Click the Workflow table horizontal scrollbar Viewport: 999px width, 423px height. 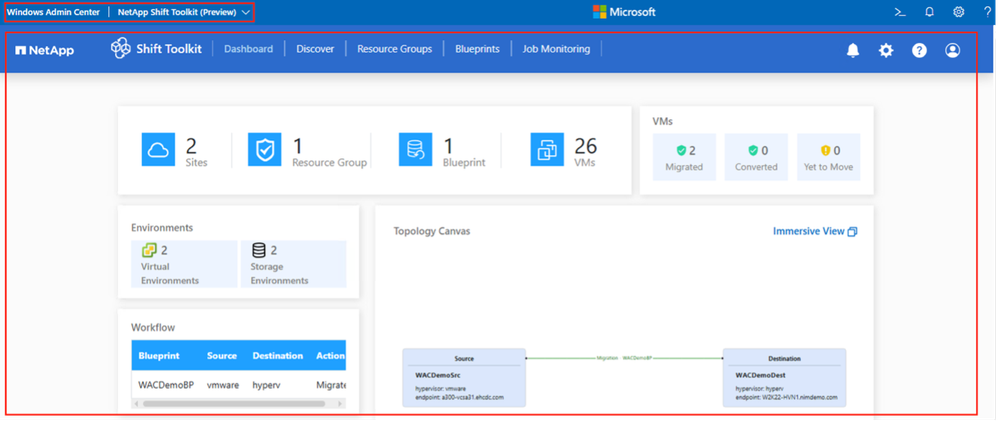click(x=235, y=404)
